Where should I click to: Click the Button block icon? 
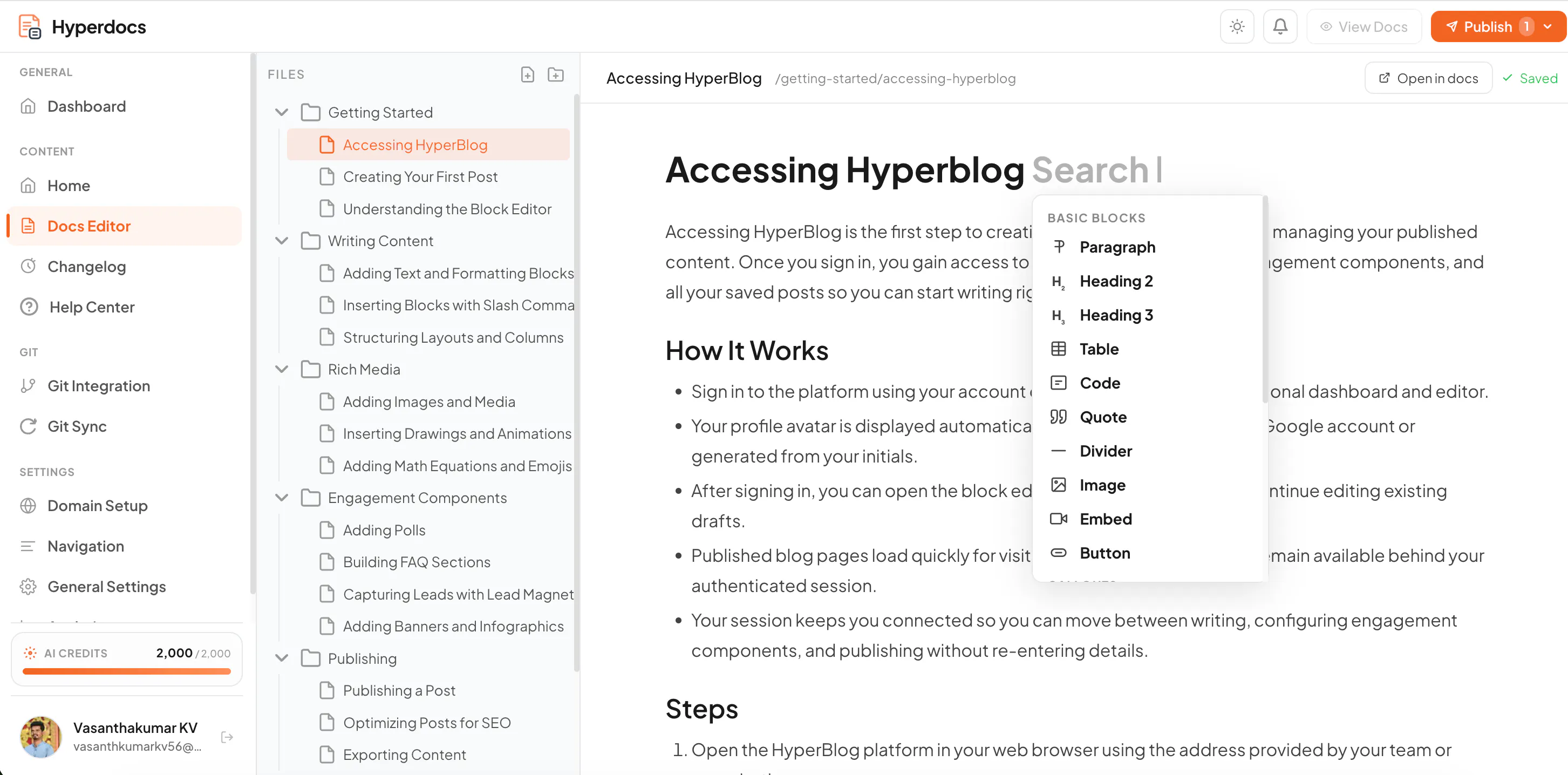click(1059, 553)
